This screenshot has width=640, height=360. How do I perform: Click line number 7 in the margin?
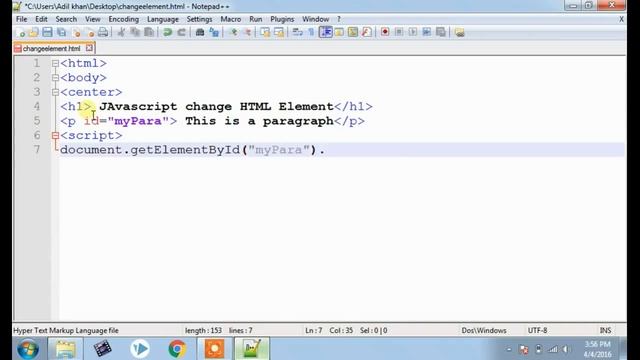[x=37, y=150]
